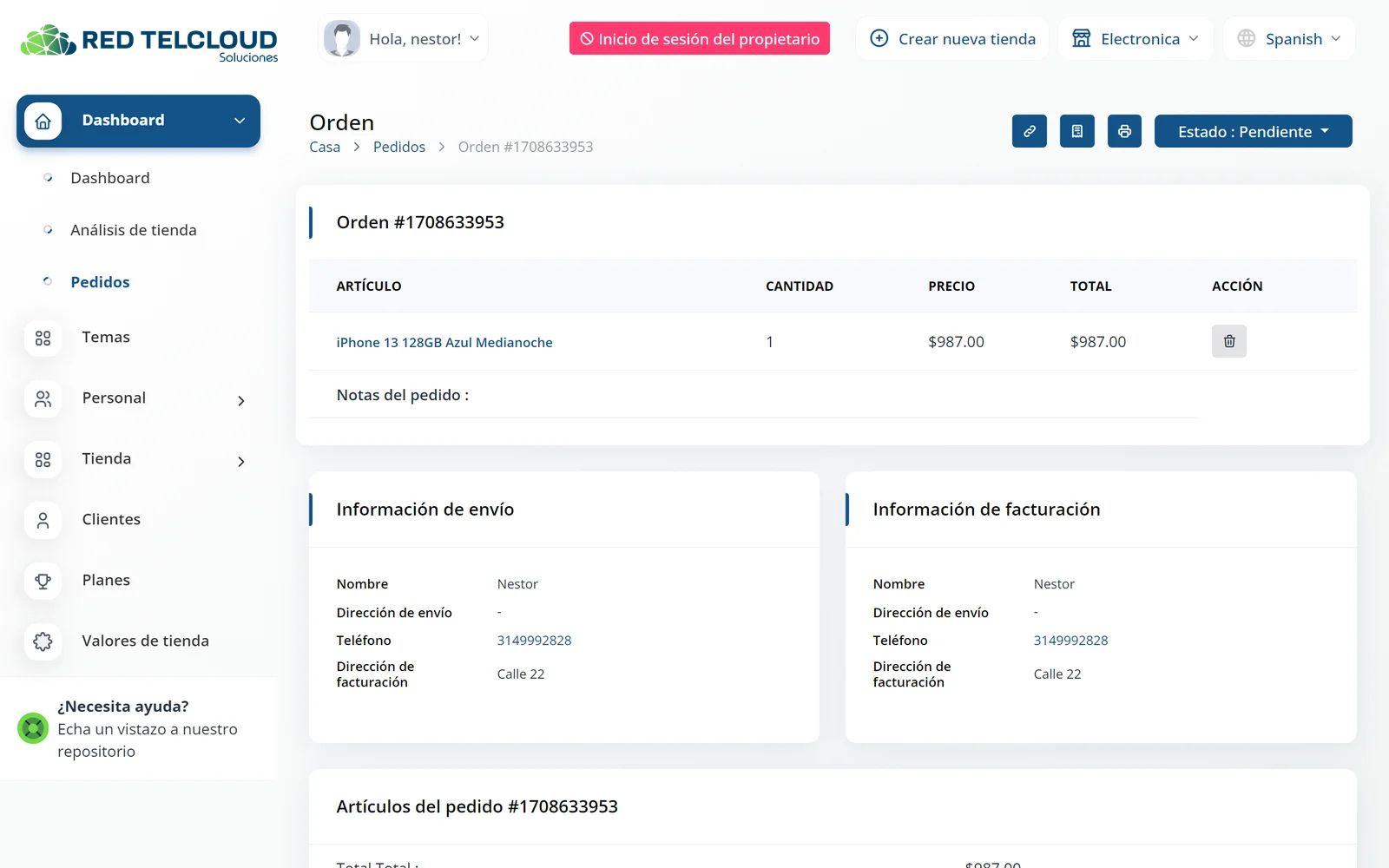The width and height of the screenshot is (1389, 868).
Task: Open iPhone 13 128GB Azul Medianoche link
Action: pyautogui.click(x=444, y=343)
